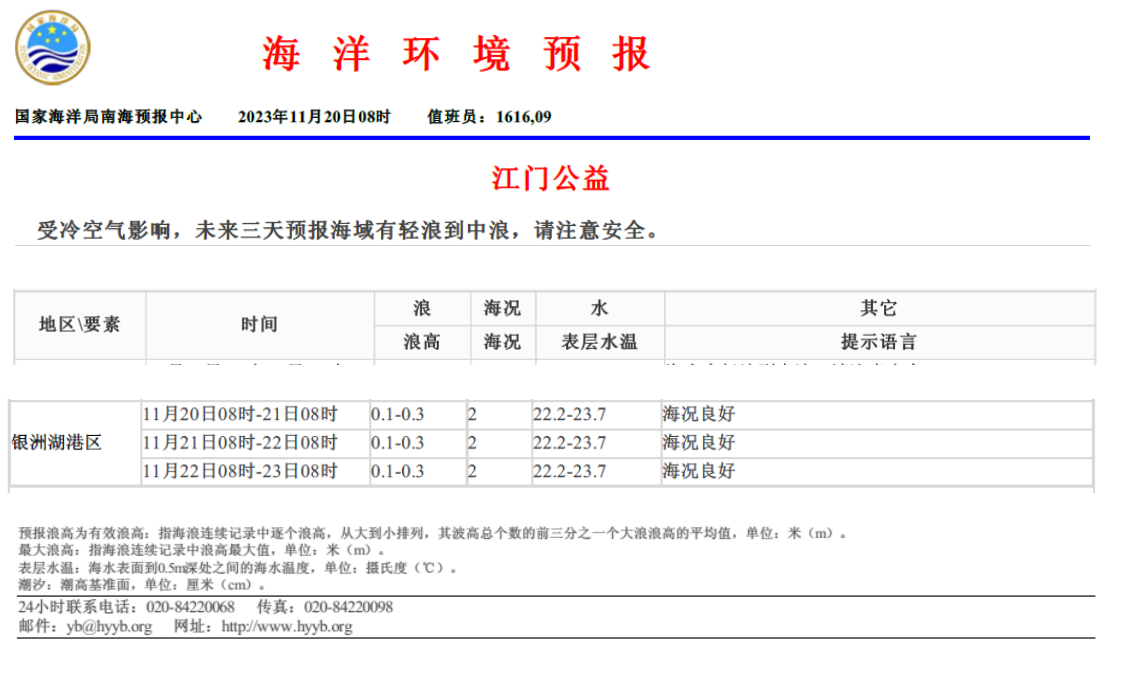Click the 值班员：1616,09 duty officer text
This screenshot has width=1125, height=677.
pyautogui.click(x=489, y=117)
